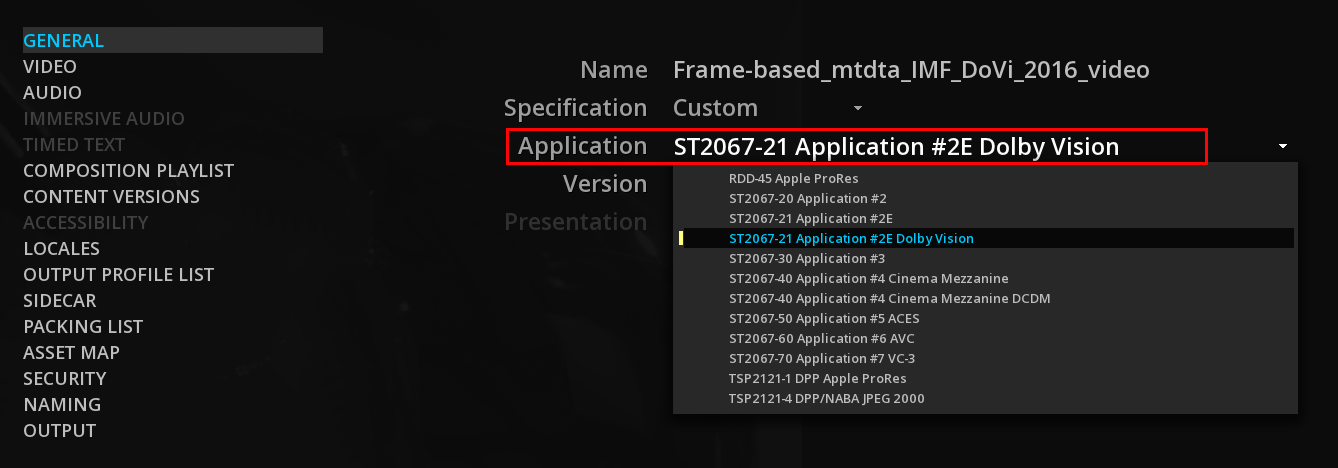Image resolution: width=1338 pixels, height=468 pixels.
Task: Go to COMPOSITION PLAYLIST section
Action: pyautogui.click(x=128, y=171)
